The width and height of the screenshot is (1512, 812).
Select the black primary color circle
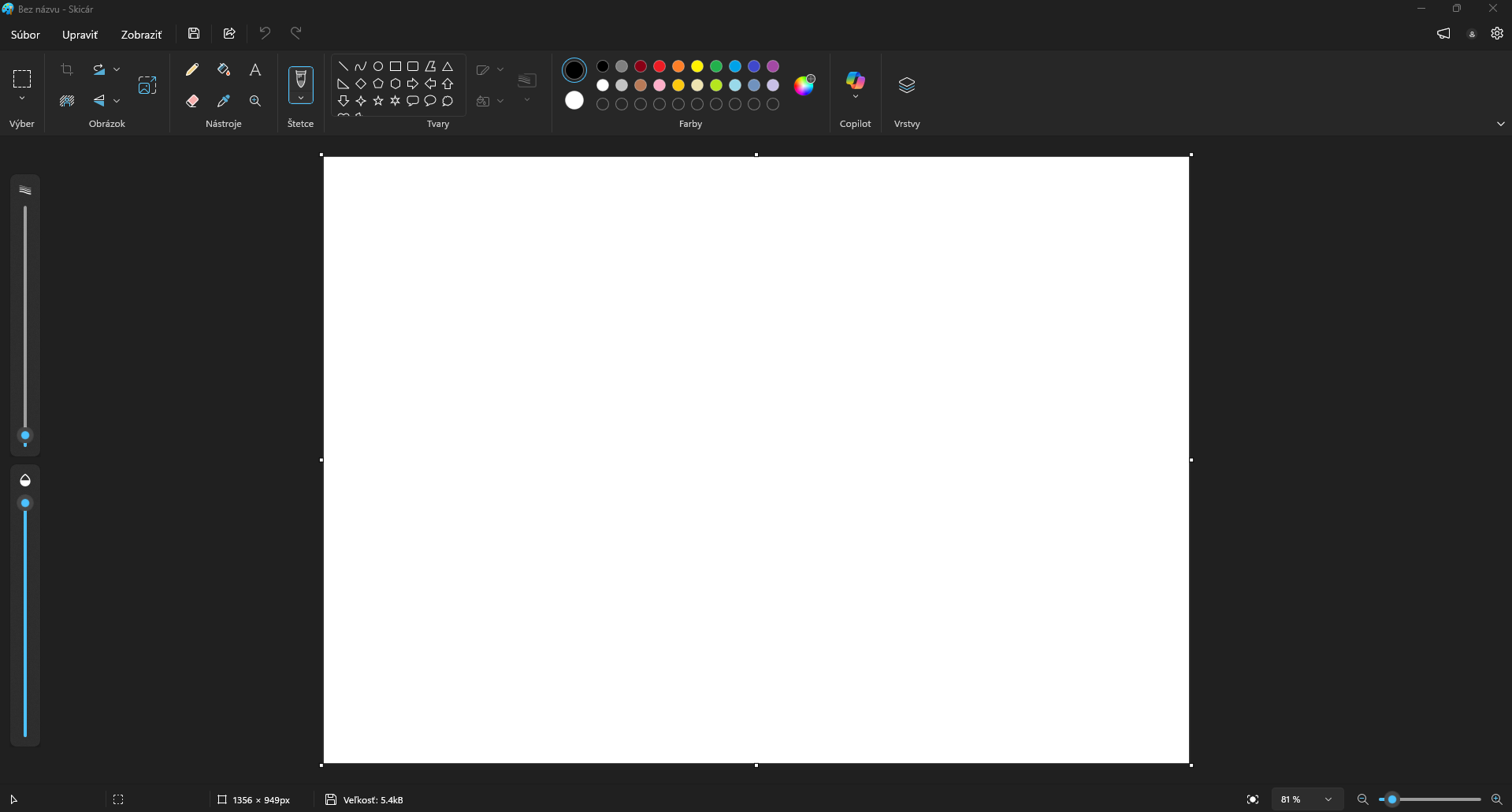(x=574, y=70)
